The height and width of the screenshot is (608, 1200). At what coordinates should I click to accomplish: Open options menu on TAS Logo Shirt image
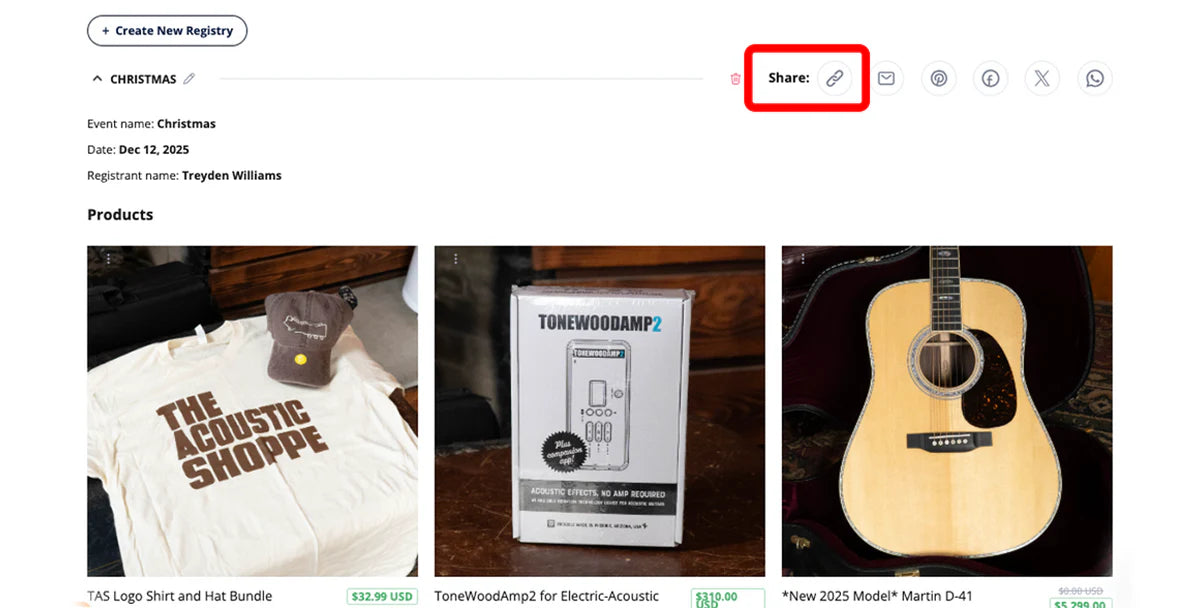108,259
